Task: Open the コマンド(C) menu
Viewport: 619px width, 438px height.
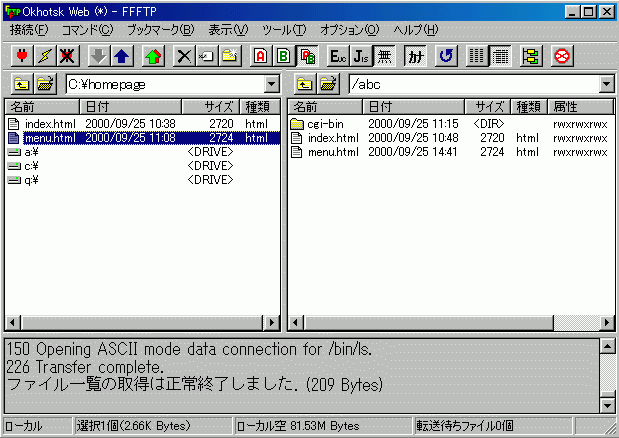Action: click(x=88, y=30)
